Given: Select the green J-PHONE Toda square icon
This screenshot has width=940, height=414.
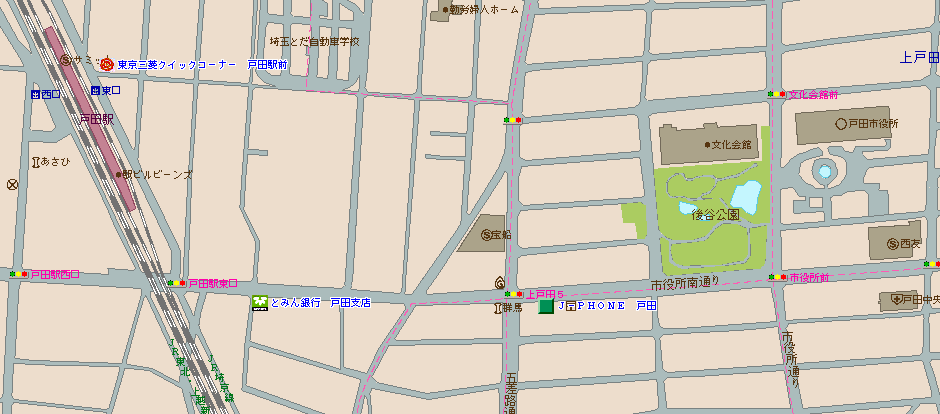Looking at the screenshot, I should [545, 307].
